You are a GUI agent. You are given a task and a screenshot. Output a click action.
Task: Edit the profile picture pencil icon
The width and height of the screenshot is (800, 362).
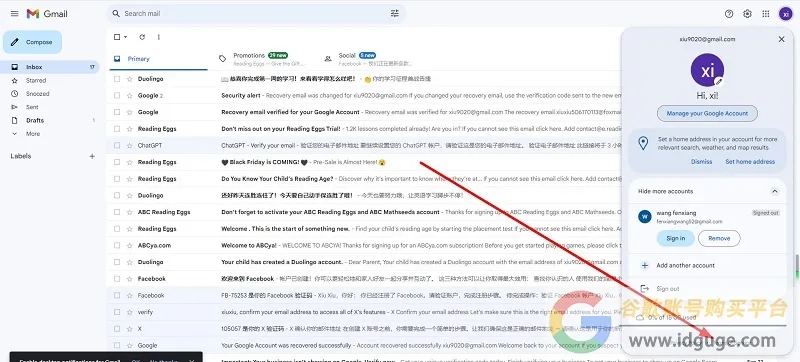(x=719, y=81)
